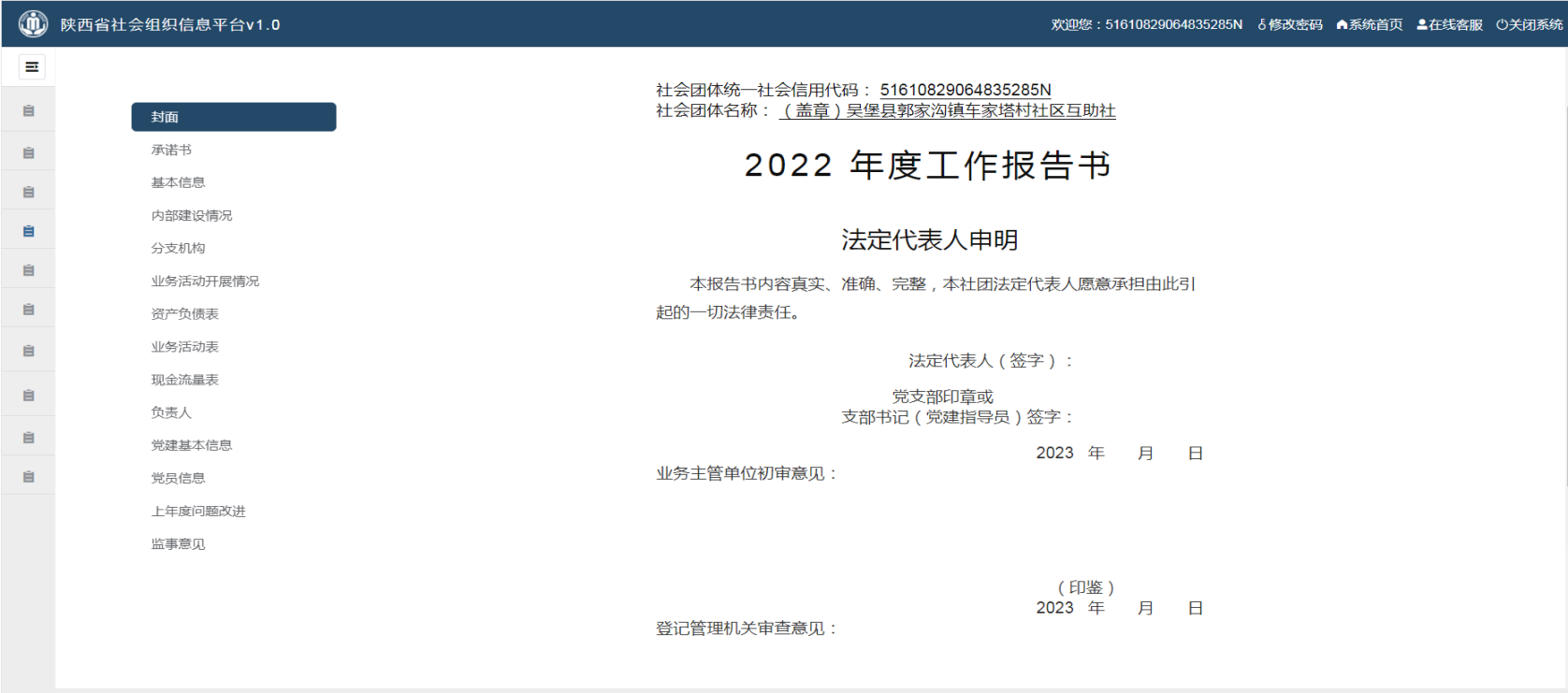
Task: Click the topmost clipboard icon in sidebar
Action: (28, 111)
